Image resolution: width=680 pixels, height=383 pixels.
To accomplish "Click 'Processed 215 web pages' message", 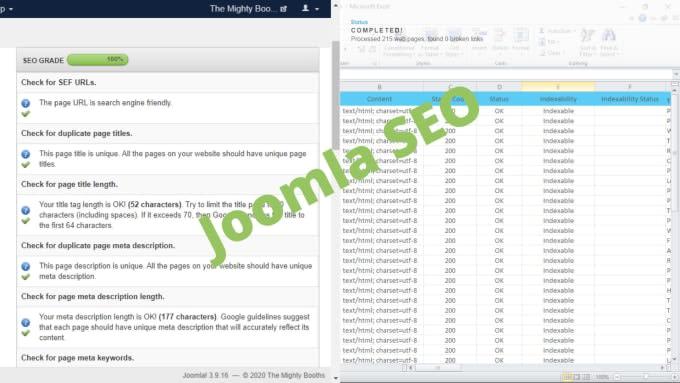I will click(x=416, y=39).
